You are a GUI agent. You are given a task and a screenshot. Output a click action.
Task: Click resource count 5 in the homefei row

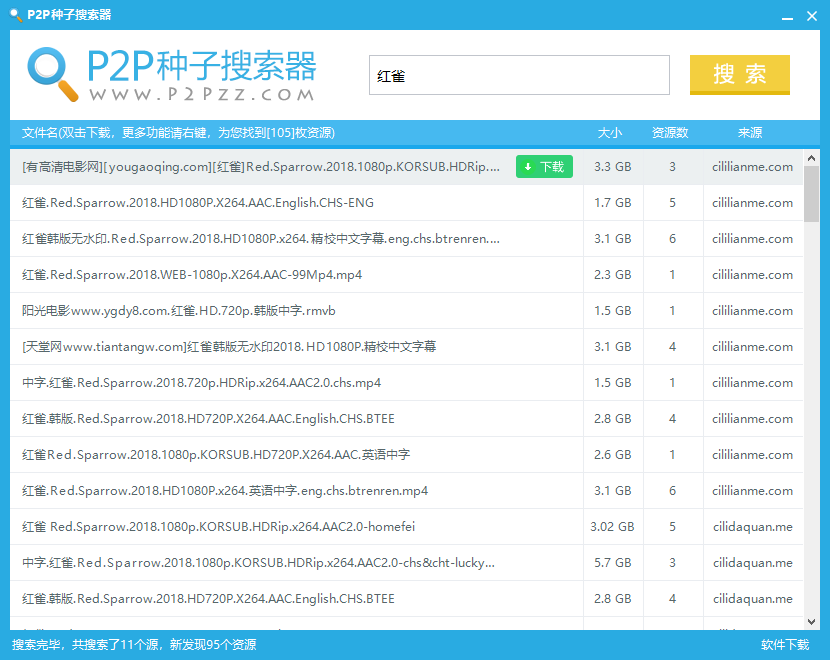pos(672,527)
